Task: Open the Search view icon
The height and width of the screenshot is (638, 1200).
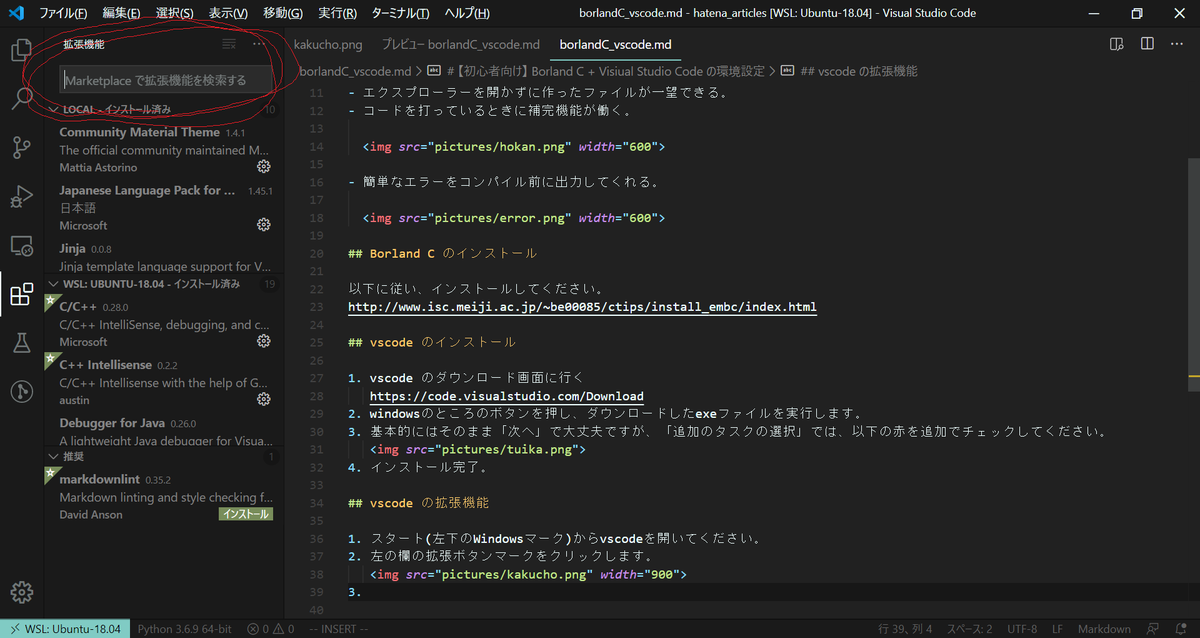Action: [22, 98]
